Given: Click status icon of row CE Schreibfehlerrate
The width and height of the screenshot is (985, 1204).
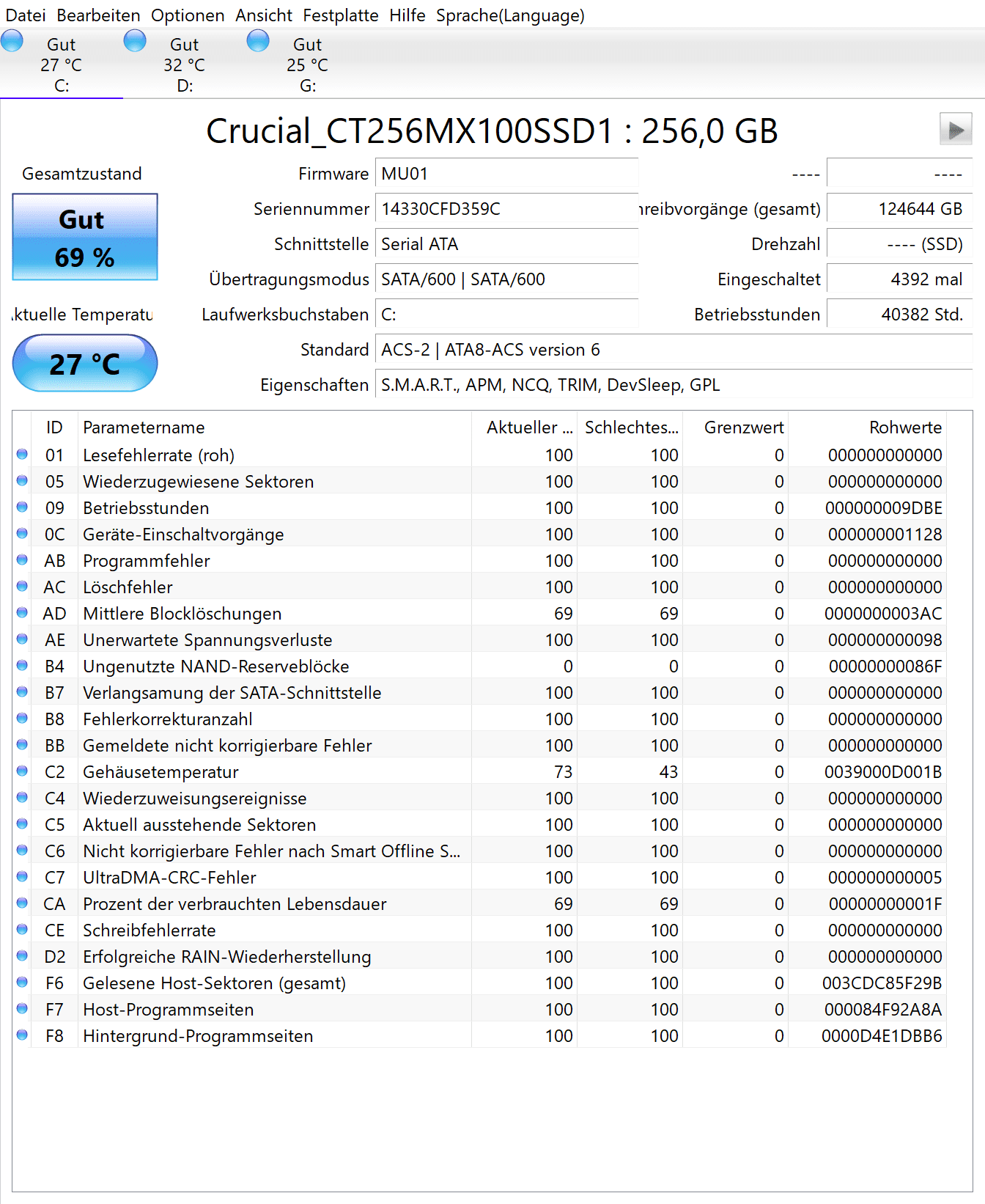Looking at the screenshot, I should [22, 930].
